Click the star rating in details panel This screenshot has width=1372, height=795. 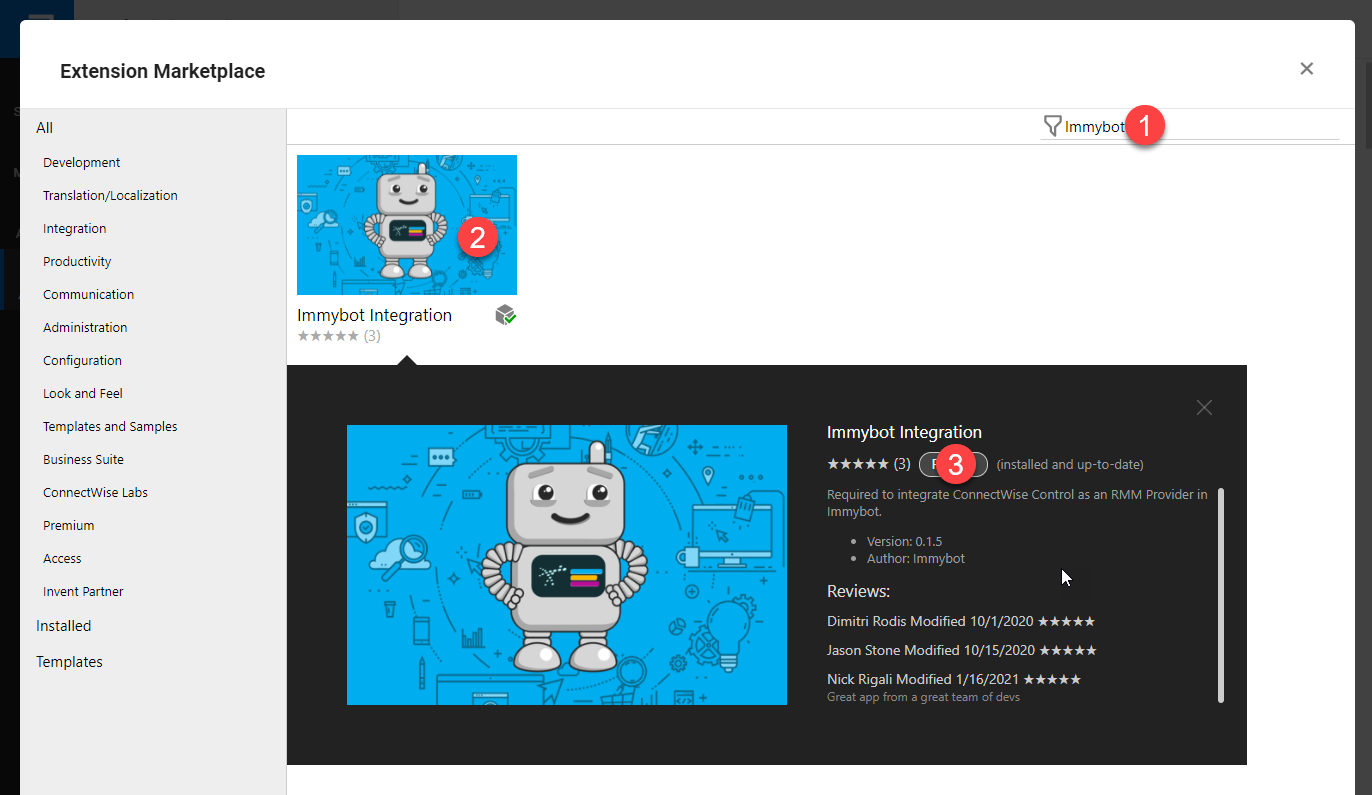point(857,464)
